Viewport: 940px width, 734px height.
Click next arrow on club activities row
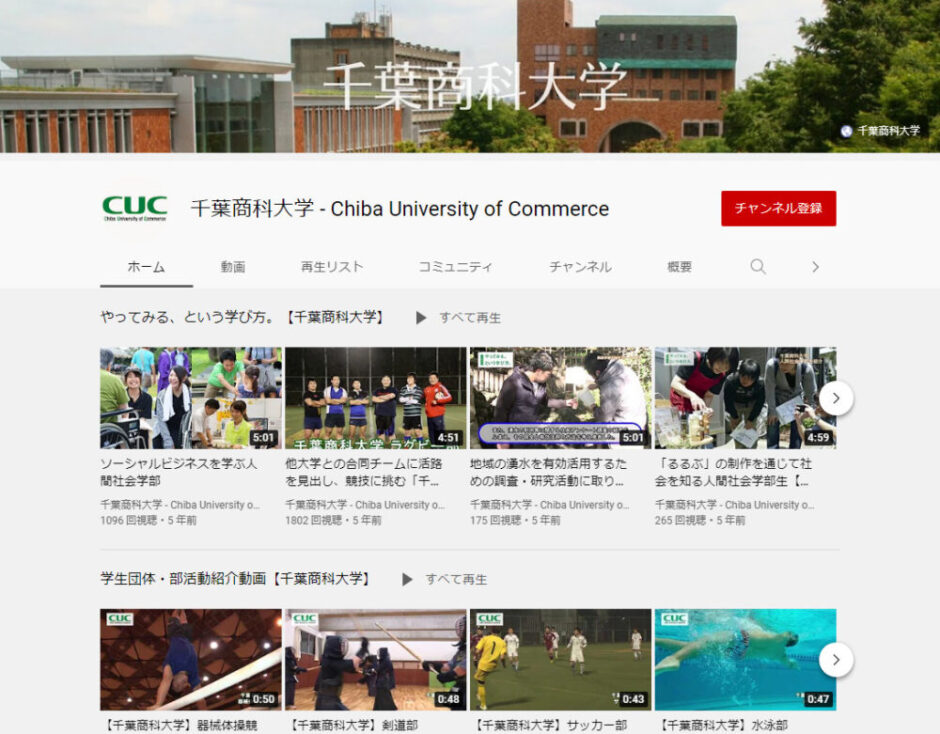835,660
